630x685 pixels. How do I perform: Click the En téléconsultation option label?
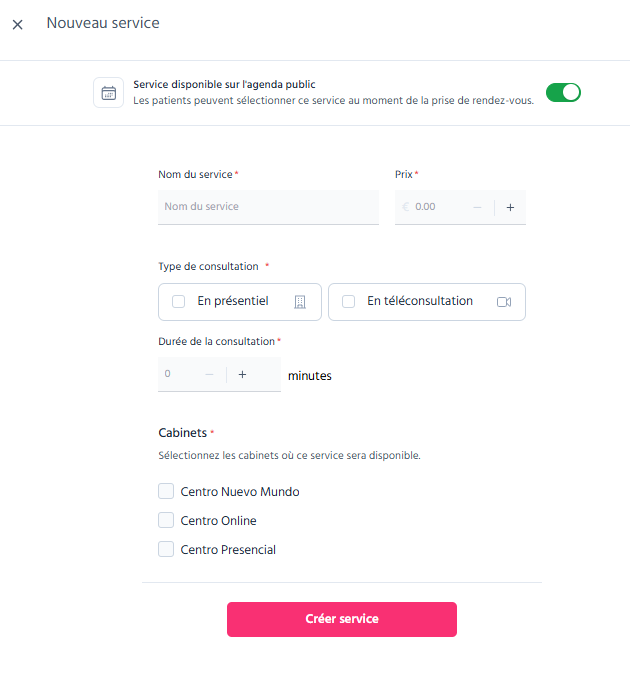[x=420, y=301]
